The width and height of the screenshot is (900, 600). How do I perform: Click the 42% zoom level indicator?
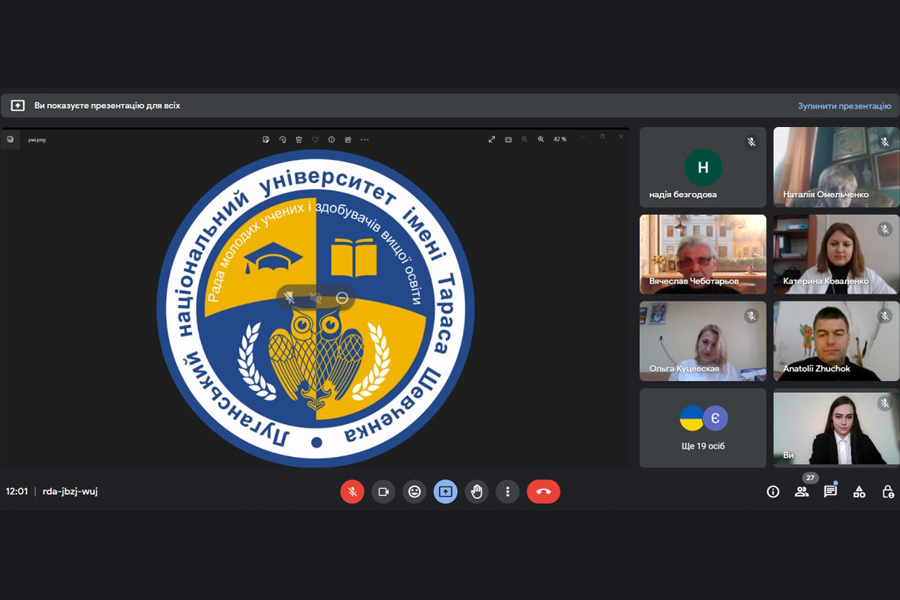(x=560, y=140)
